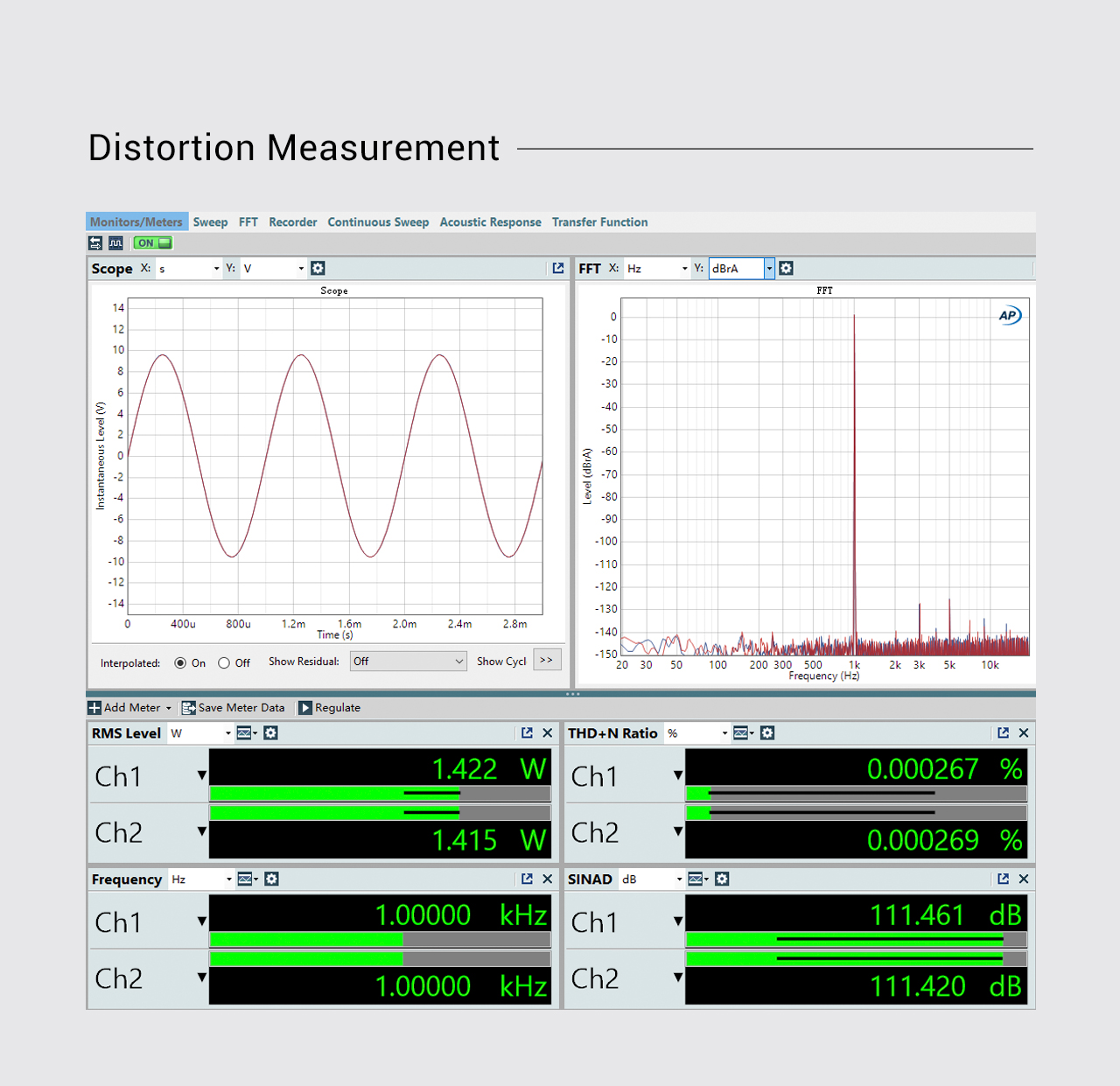This screenshot has width=1120, height=1086.
Task: Open Scope panel settings gear icon
Action: (x=318, y=269)
